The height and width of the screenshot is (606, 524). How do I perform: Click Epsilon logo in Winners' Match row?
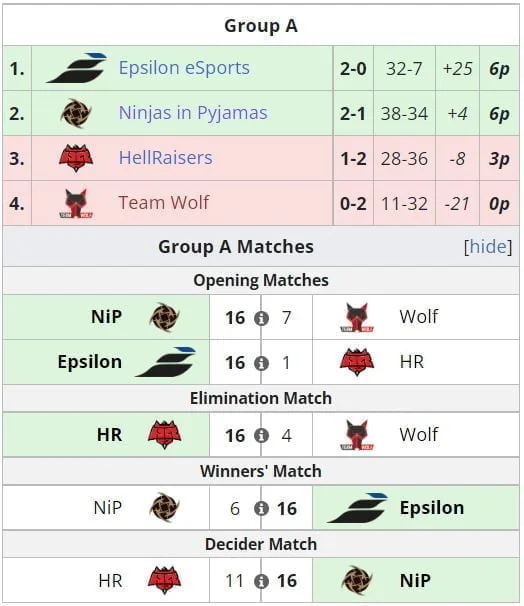coord(357,508)
